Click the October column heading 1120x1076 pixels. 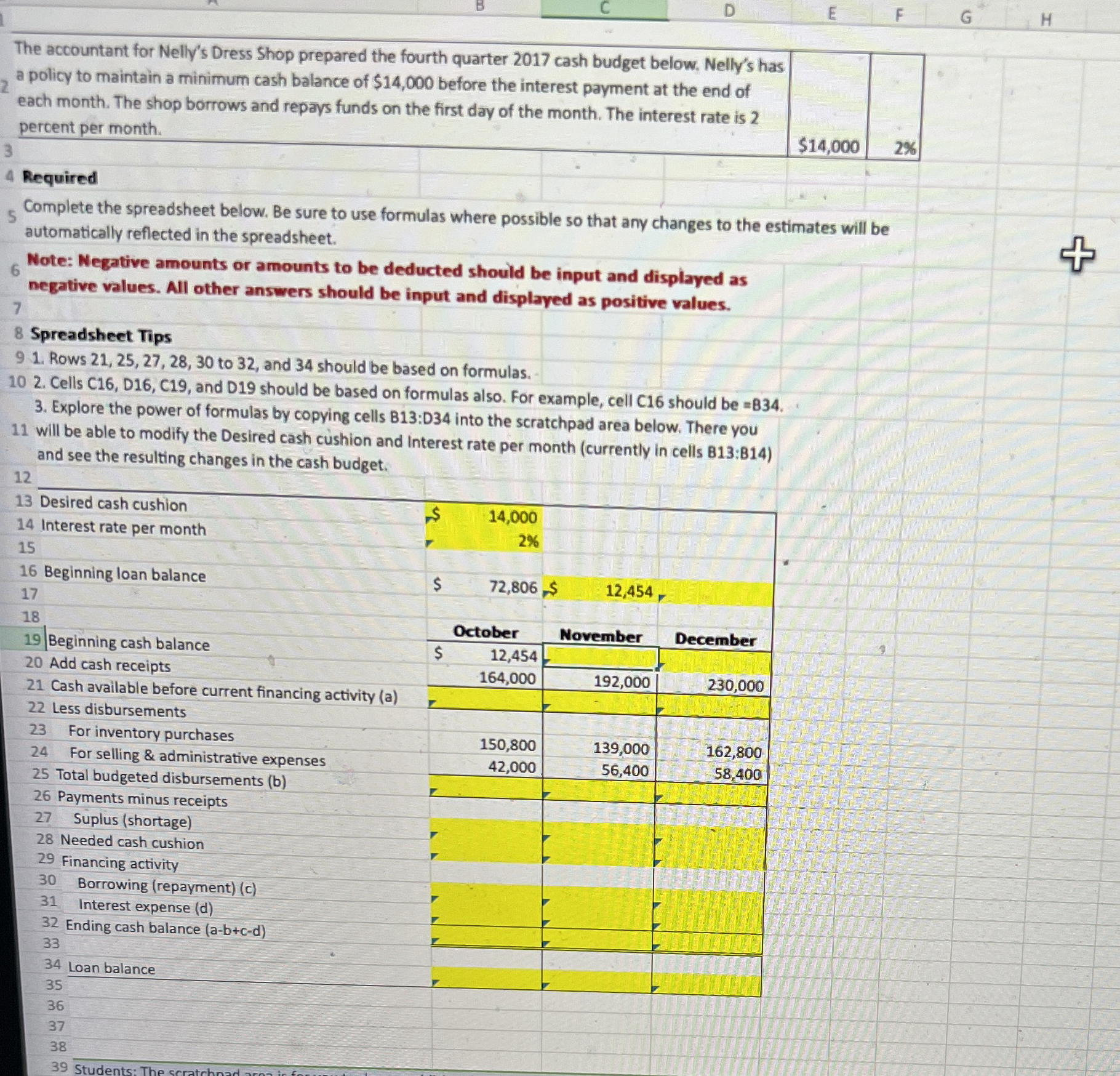[486, 632]
